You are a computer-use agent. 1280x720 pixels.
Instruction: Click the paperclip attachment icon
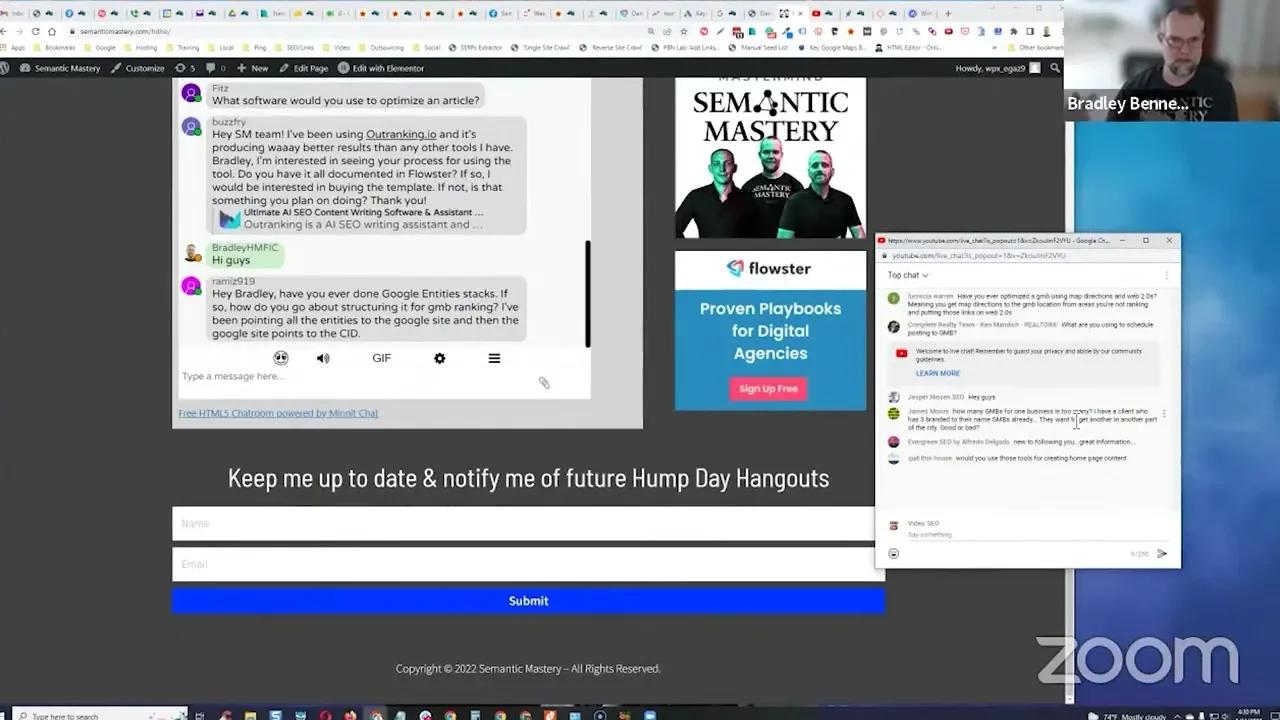(544, 382)
